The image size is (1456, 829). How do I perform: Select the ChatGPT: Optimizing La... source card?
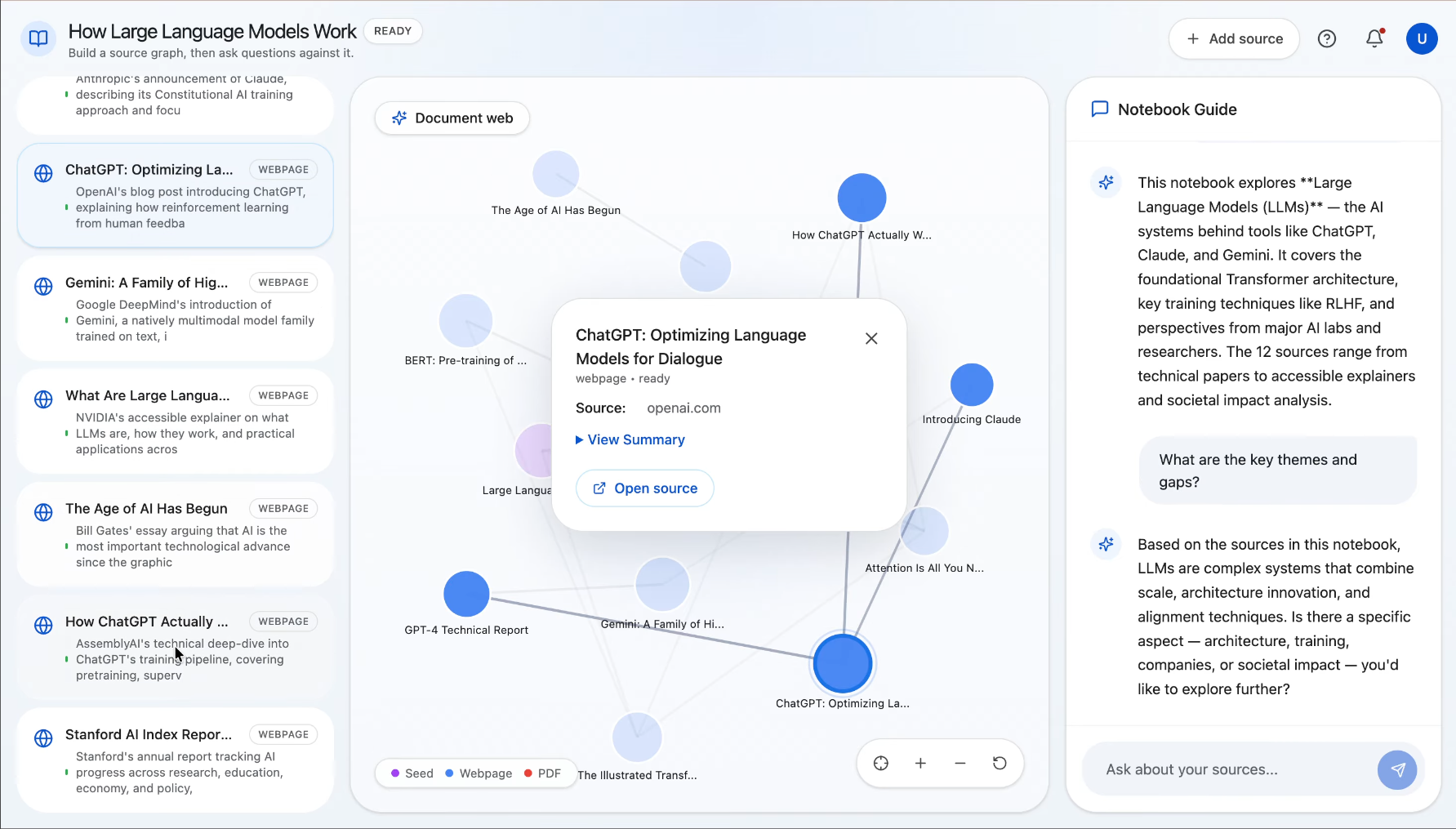coord(176,196)
